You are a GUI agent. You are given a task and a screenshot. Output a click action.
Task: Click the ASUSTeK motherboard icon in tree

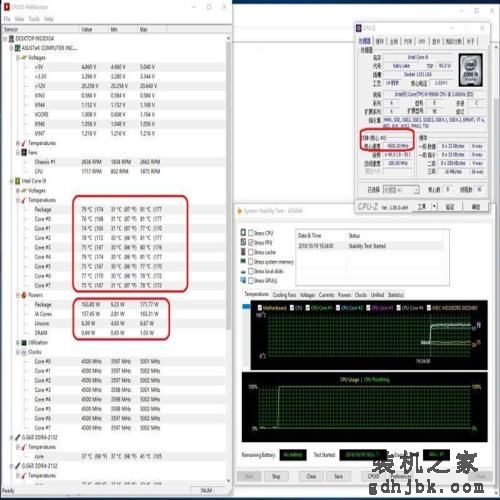click(18, 48)
